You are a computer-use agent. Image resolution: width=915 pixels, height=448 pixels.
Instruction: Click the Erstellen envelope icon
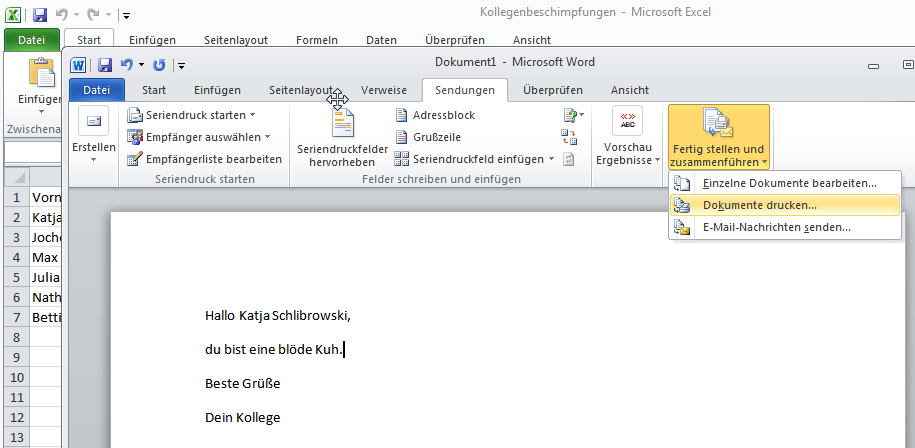pyautogui.click(x=93, y=121)
